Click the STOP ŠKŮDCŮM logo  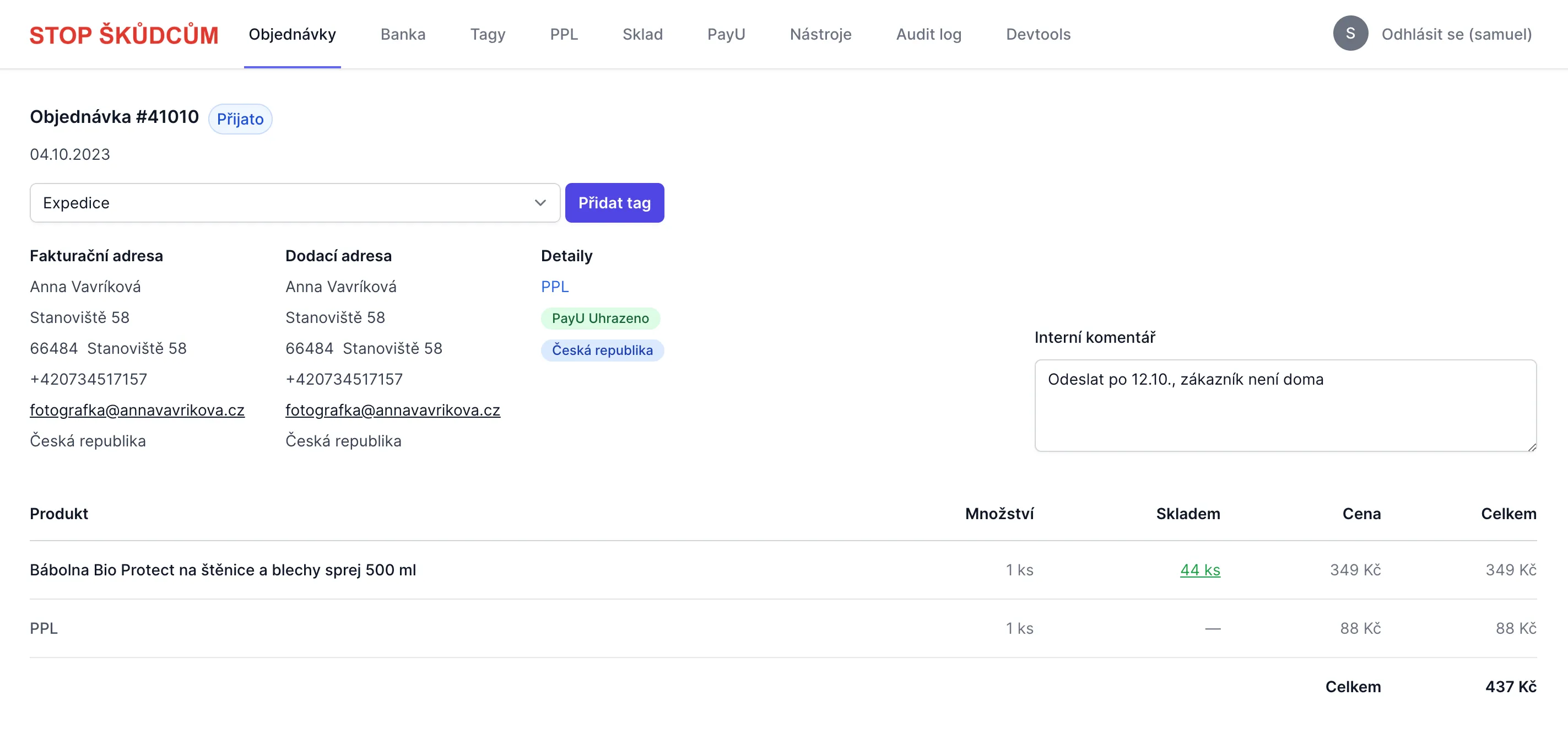(123, 35)
